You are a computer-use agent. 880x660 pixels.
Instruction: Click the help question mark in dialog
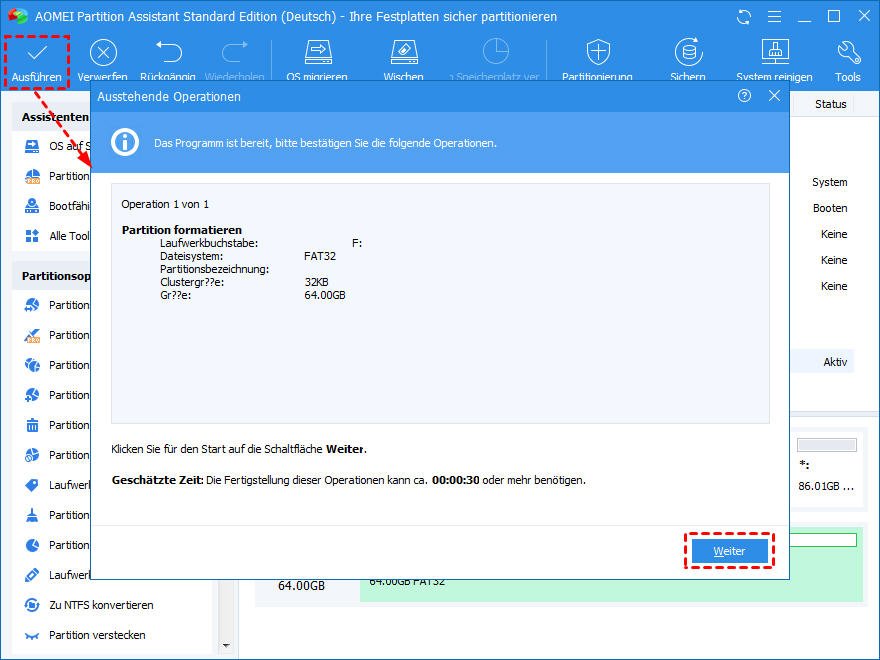click(744, 96)
